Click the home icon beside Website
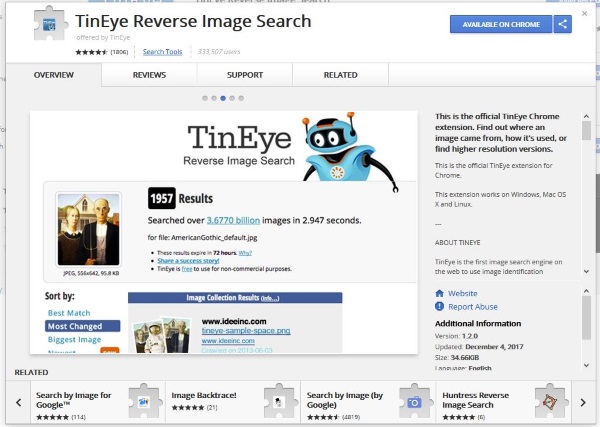This screenshot has width=600, height=427. (439, 293)
